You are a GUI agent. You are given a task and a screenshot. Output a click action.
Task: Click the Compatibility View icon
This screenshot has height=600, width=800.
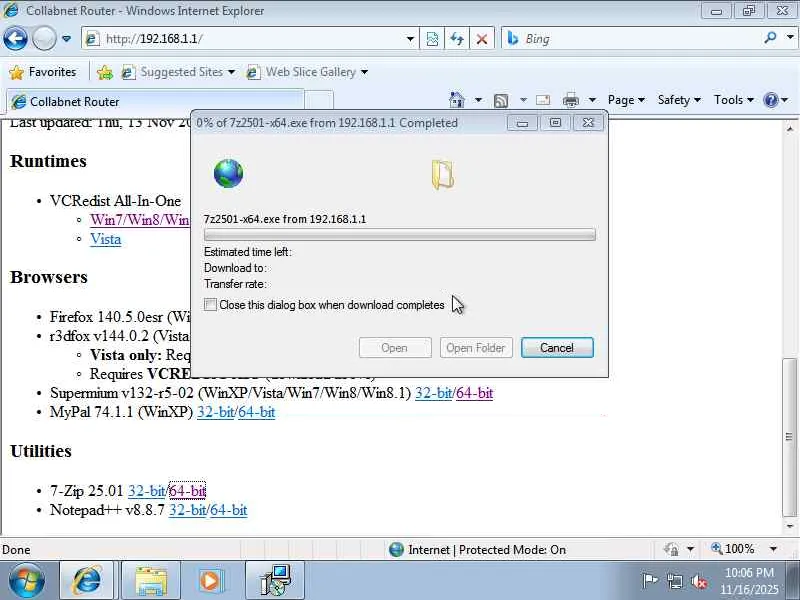[x=432, y=39]
